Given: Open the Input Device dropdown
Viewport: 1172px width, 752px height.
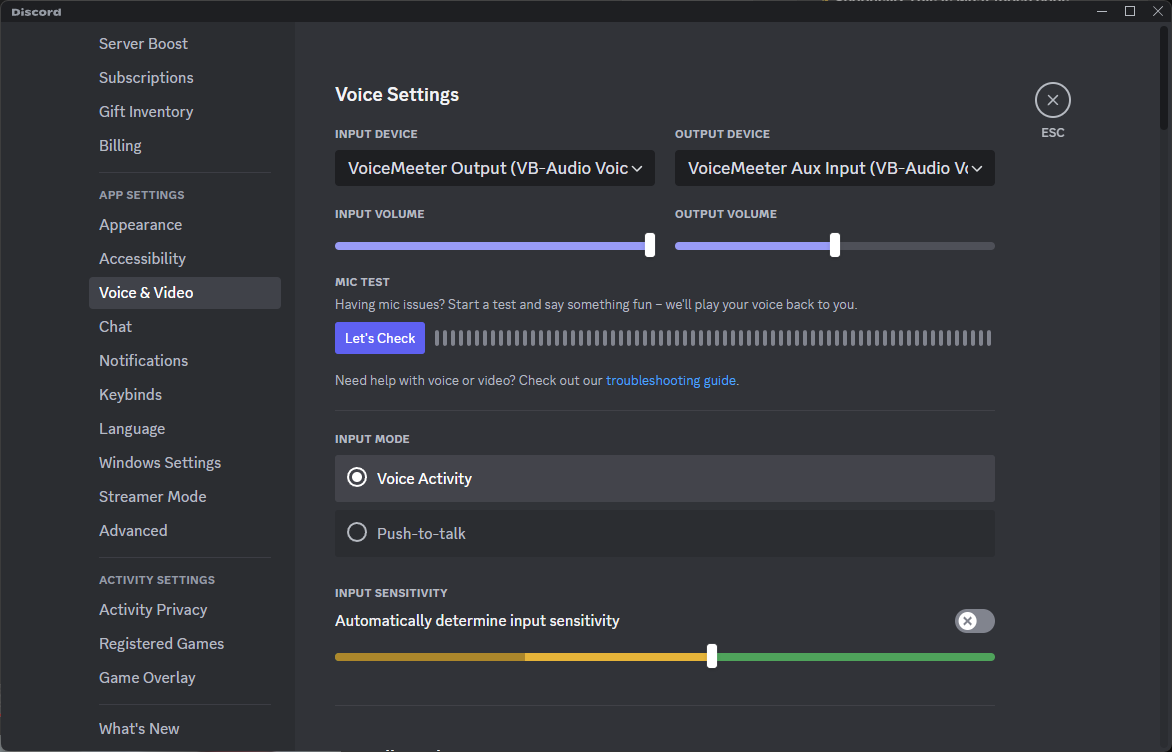Looking at the screenshot, I should click(494, 168).
